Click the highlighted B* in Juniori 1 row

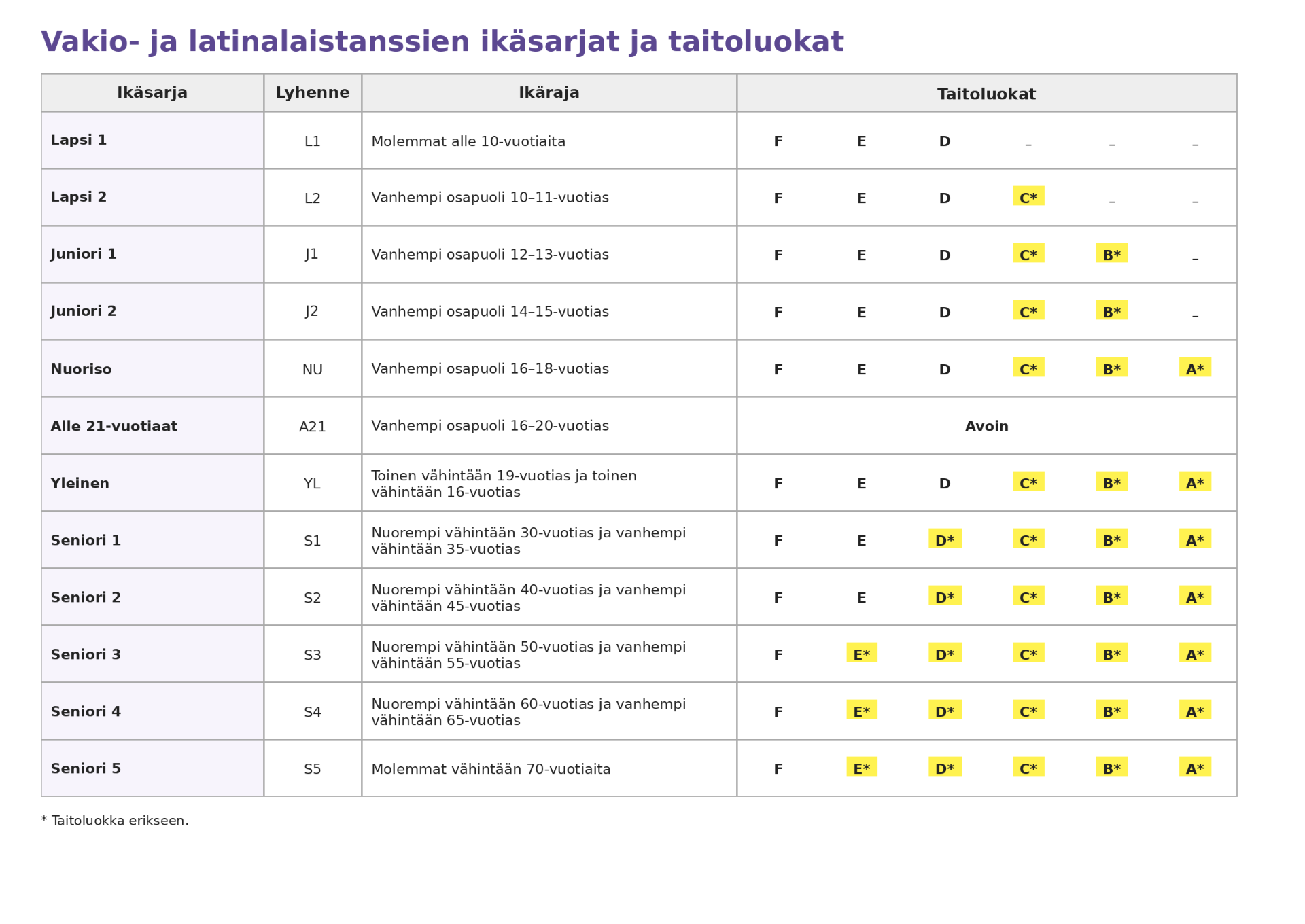1112,253
